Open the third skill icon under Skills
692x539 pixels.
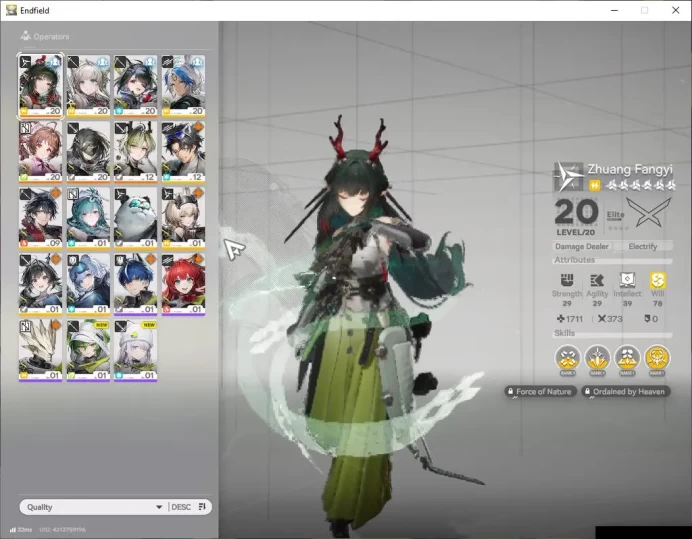point(627,358)
